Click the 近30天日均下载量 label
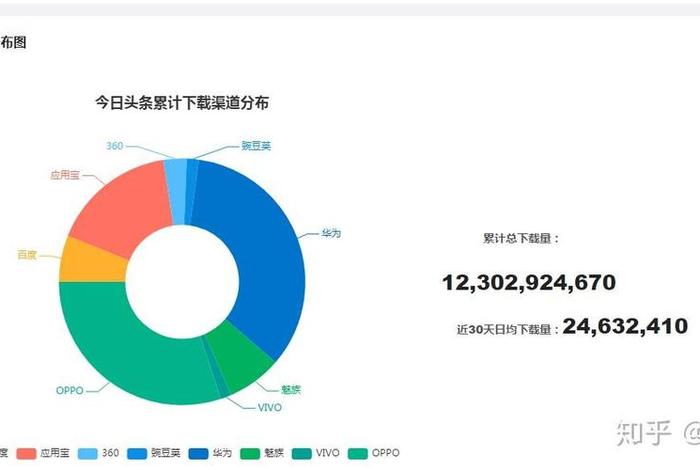700x470 pixels. click(x=508, y=330)
